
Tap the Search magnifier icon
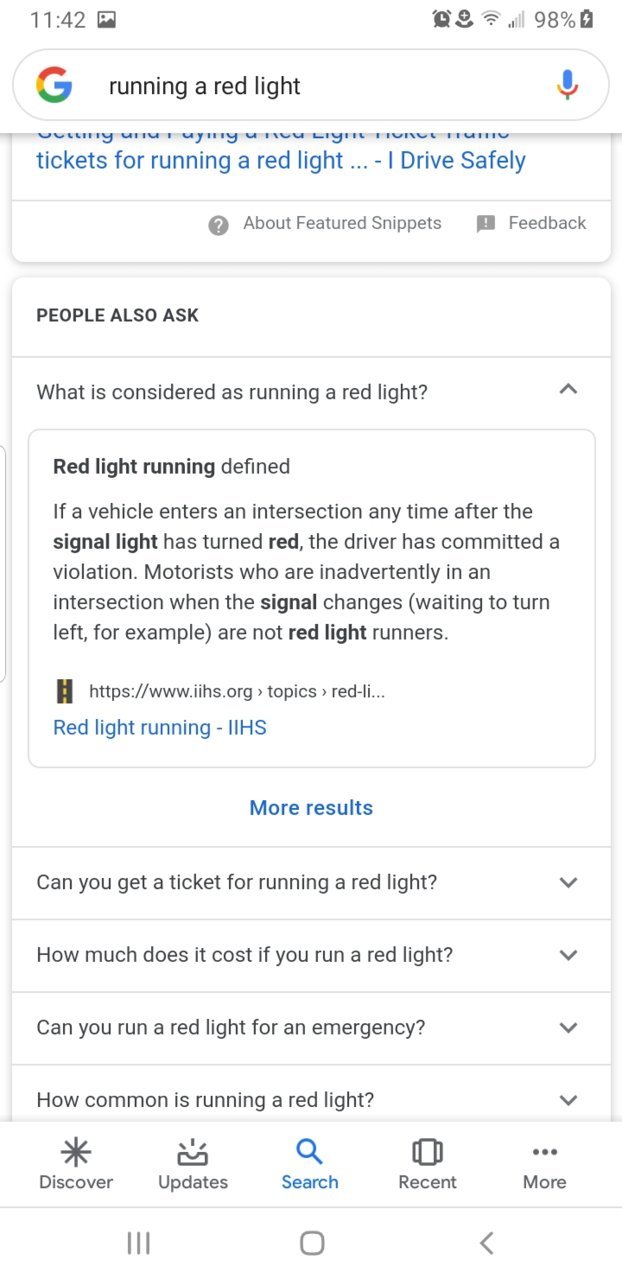(310, 1152)
